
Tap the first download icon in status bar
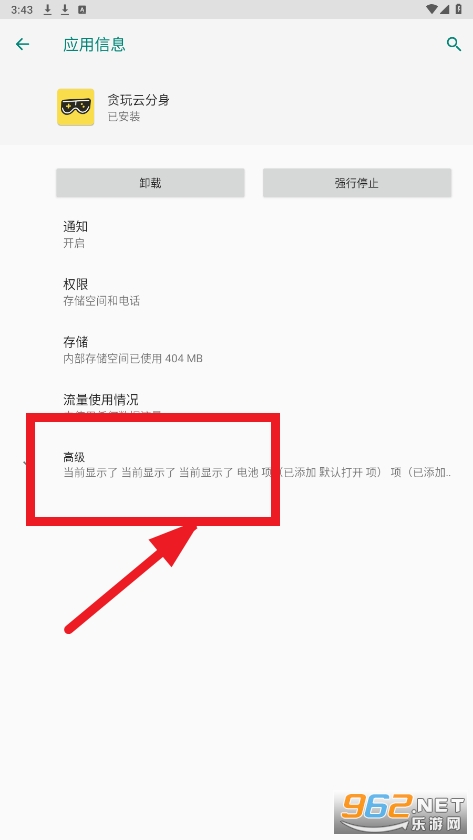pyautogui.click(x=48, y=9)
